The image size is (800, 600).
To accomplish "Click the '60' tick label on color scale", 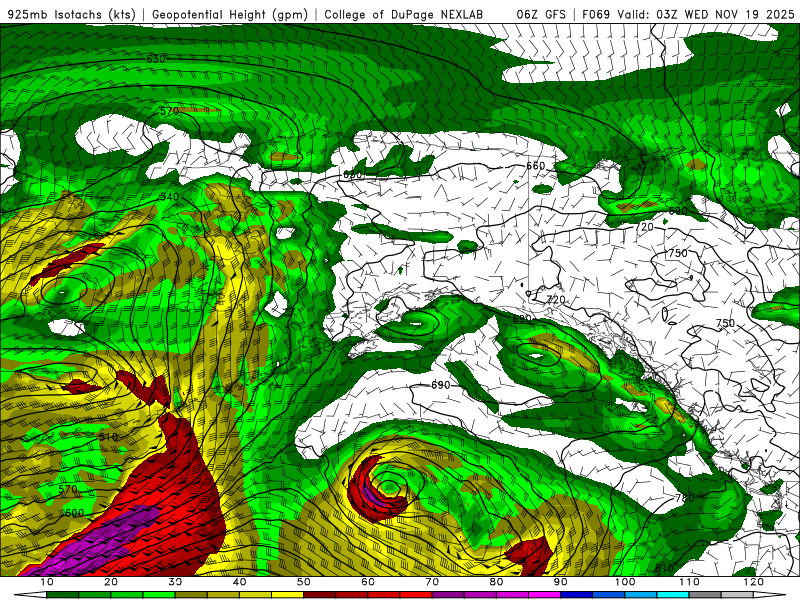I will [368, 582].
